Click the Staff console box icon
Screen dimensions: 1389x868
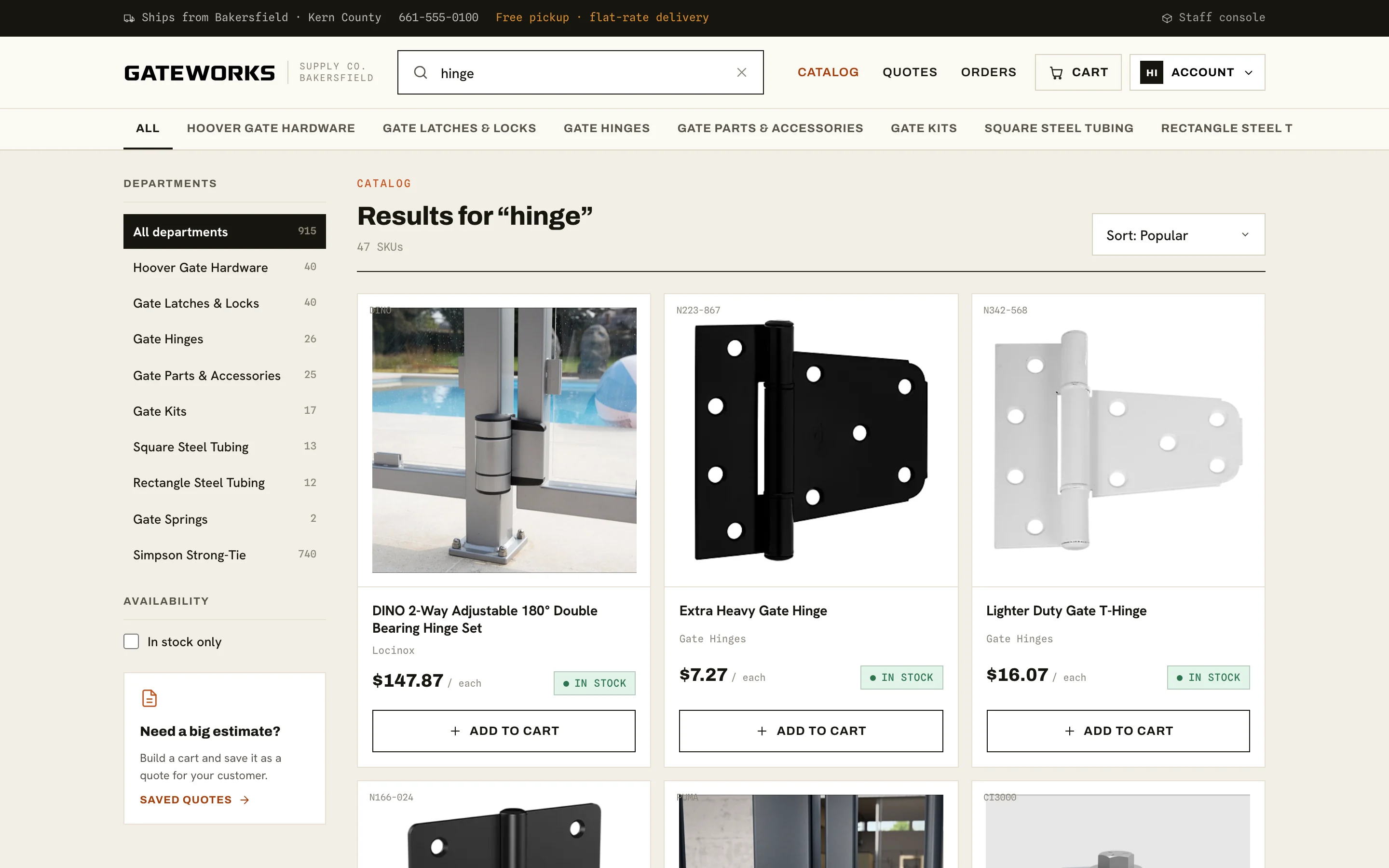(1167, 18)
